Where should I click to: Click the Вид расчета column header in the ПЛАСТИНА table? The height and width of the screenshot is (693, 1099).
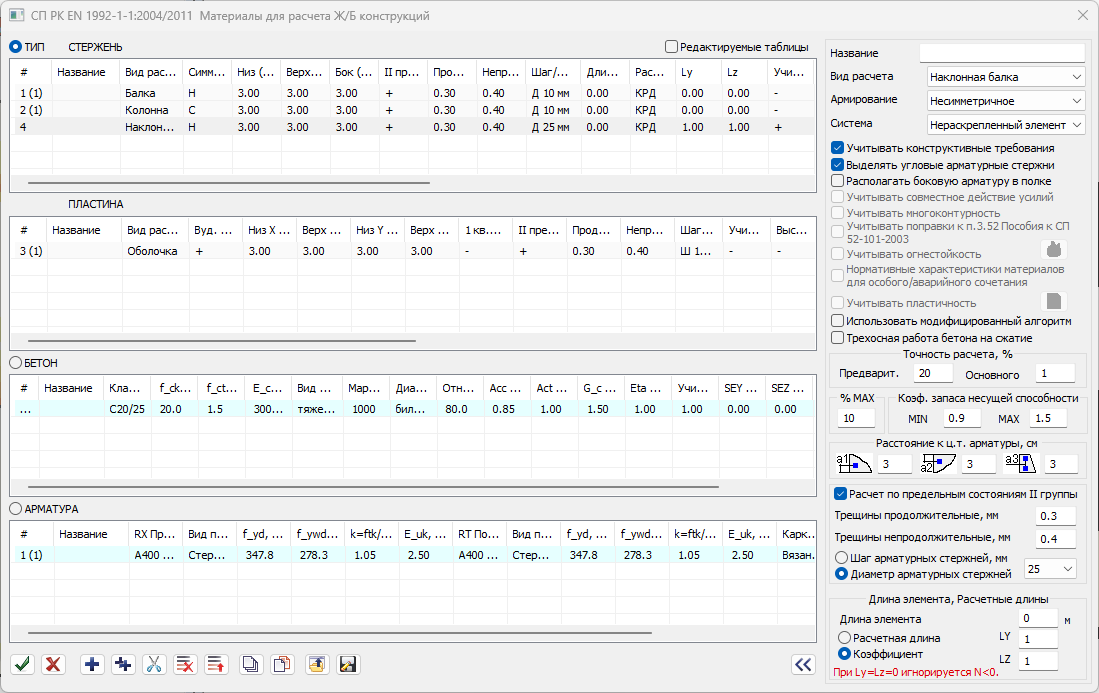(x=152, y=230)
